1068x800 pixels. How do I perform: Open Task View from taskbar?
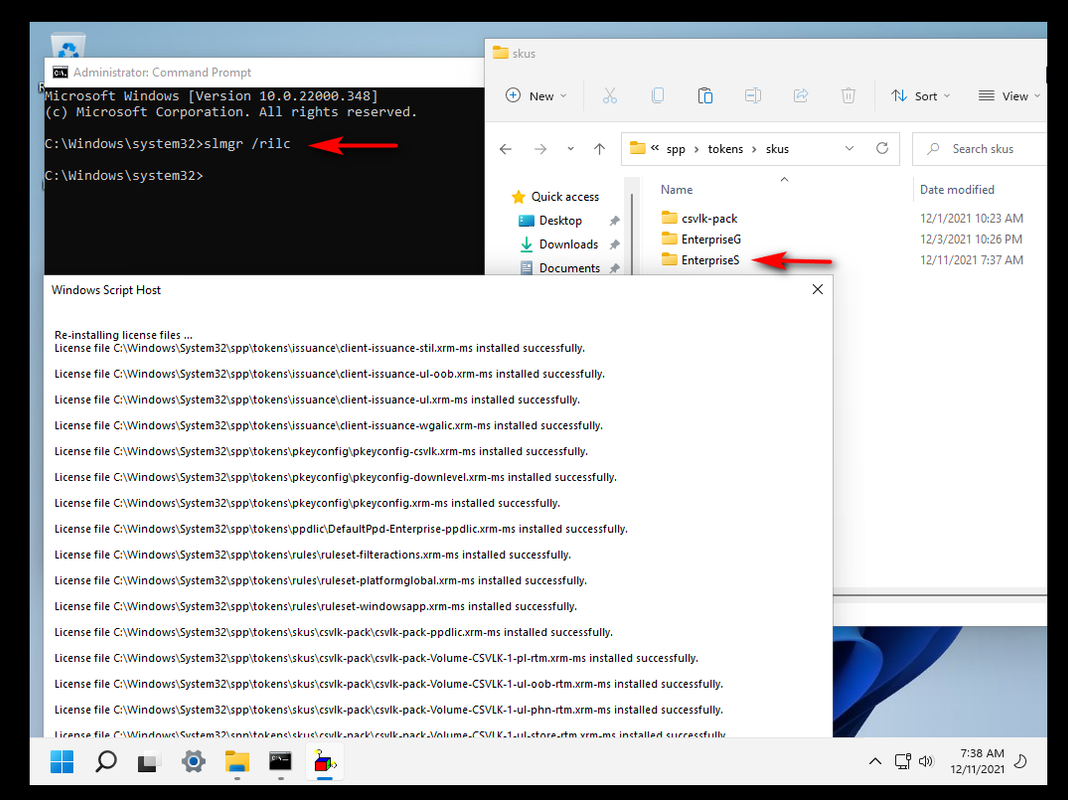[148, 761]
